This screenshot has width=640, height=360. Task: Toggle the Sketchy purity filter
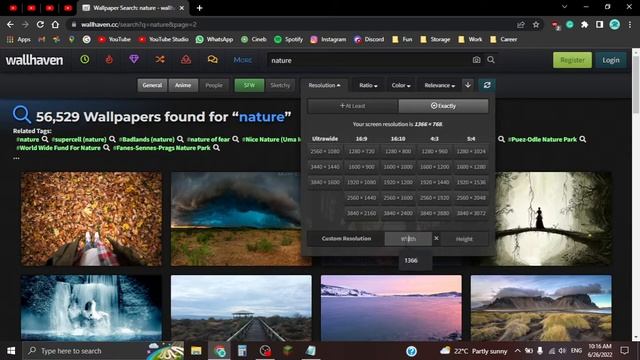tap(280, 85)
